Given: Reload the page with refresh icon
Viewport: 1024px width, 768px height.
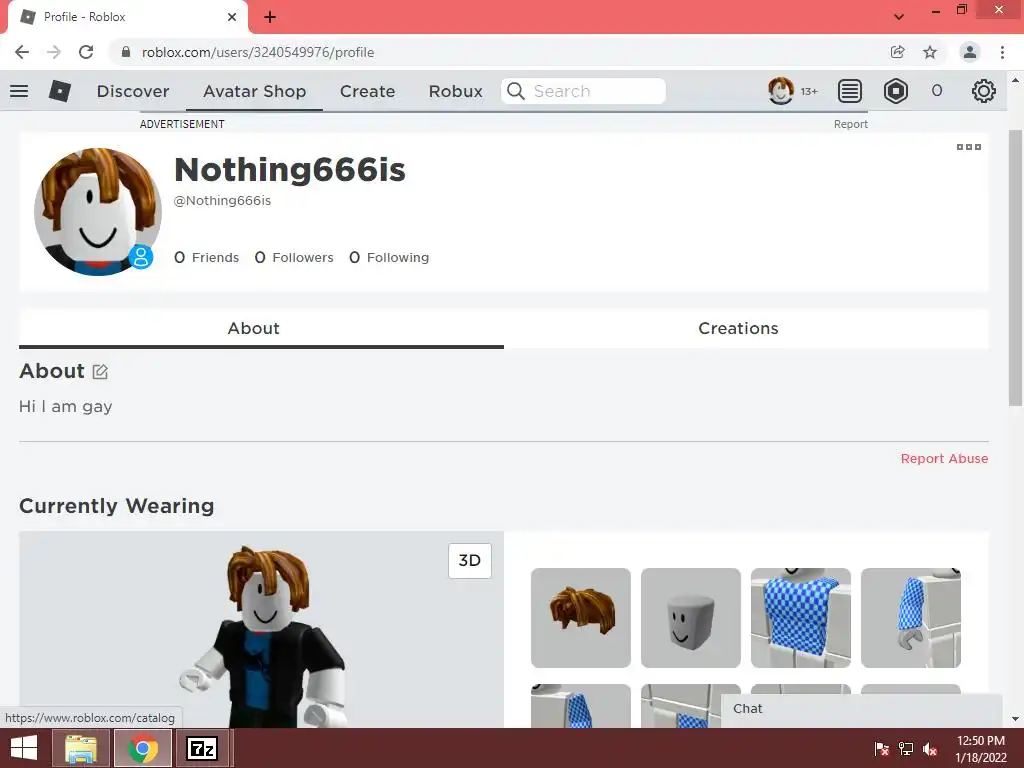Looking at the screenshot, I should [86, 52].
